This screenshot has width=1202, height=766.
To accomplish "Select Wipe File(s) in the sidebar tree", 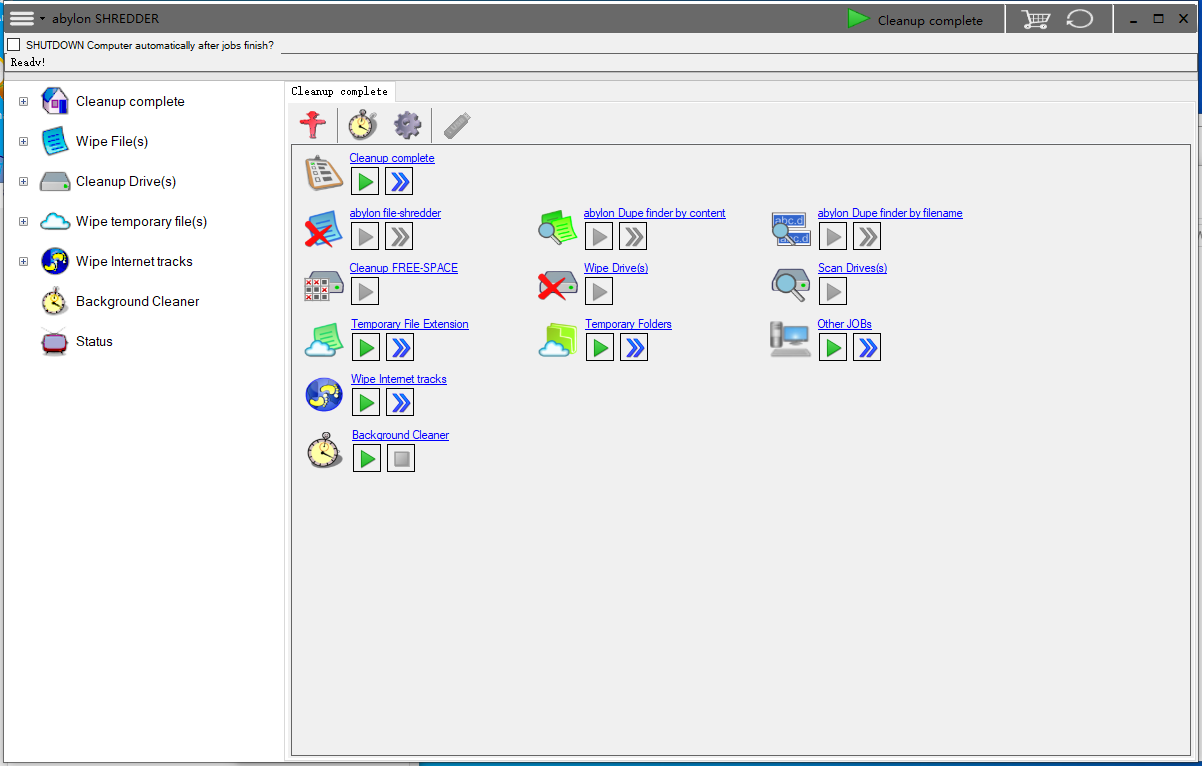I will tap(112, 141).
